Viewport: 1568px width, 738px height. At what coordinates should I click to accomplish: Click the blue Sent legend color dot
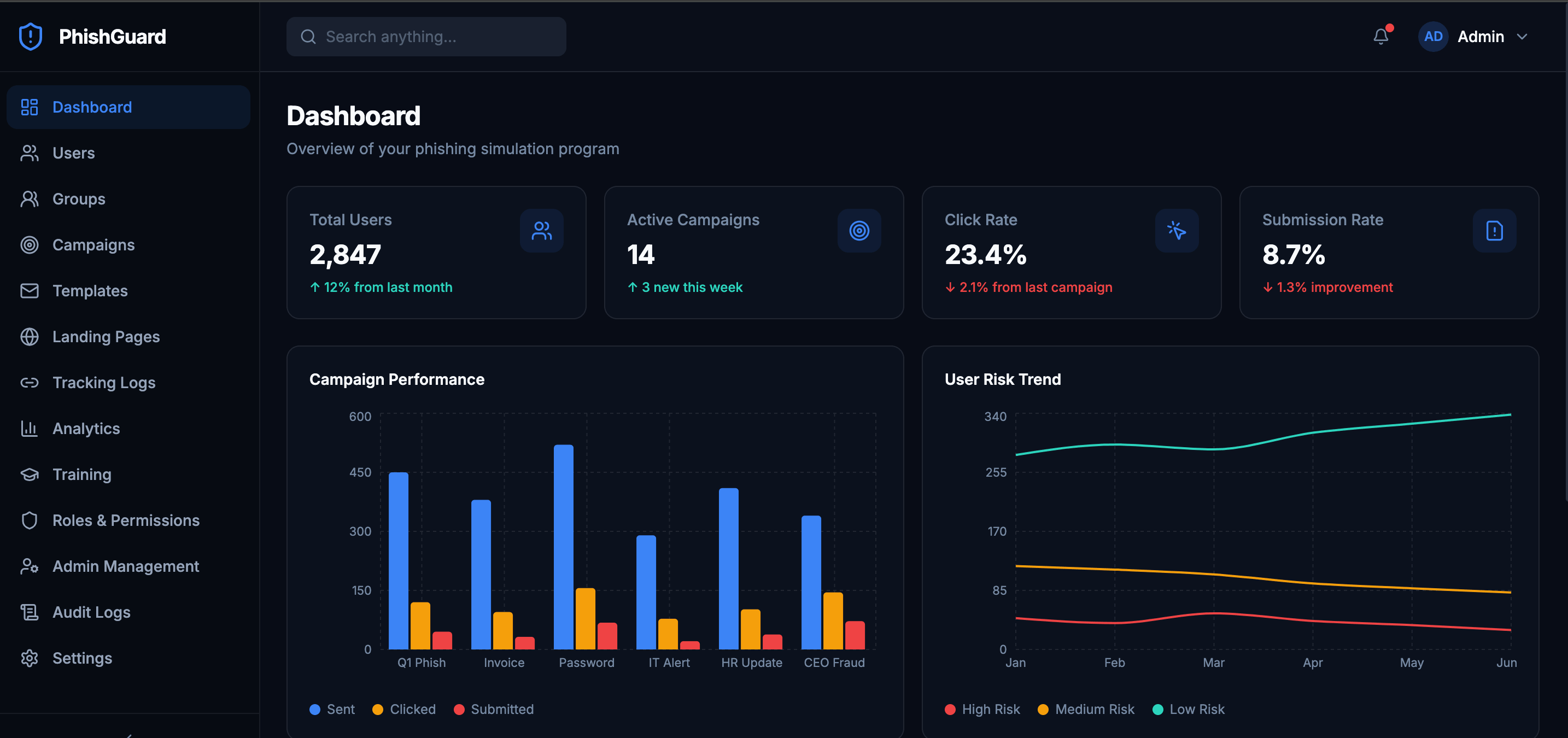point(315,710)
